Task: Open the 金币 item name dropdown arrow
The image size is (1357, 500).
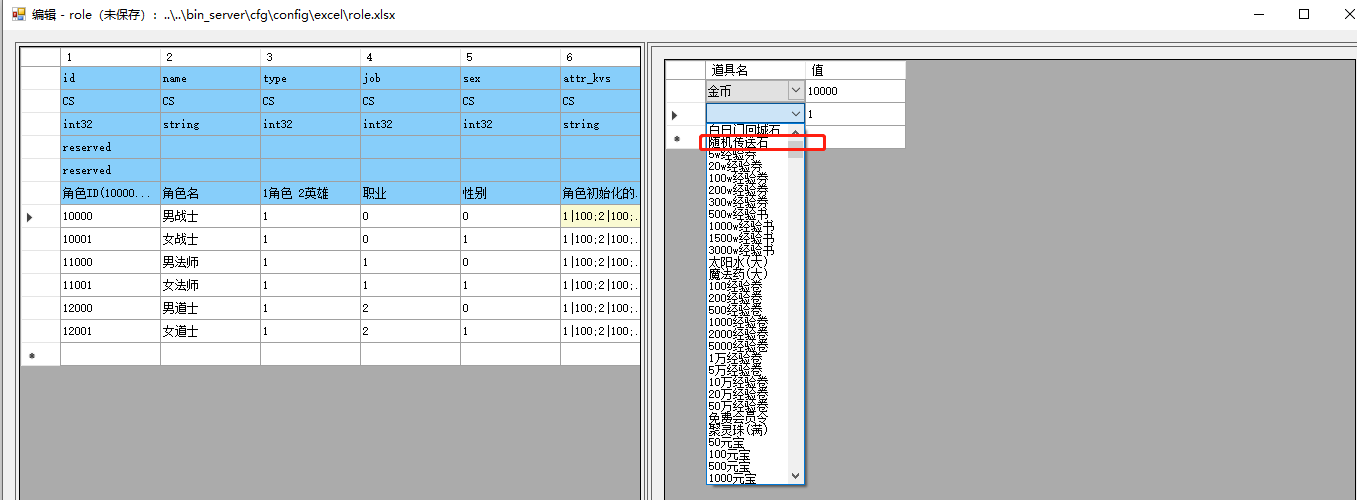Action: (796, 91)
